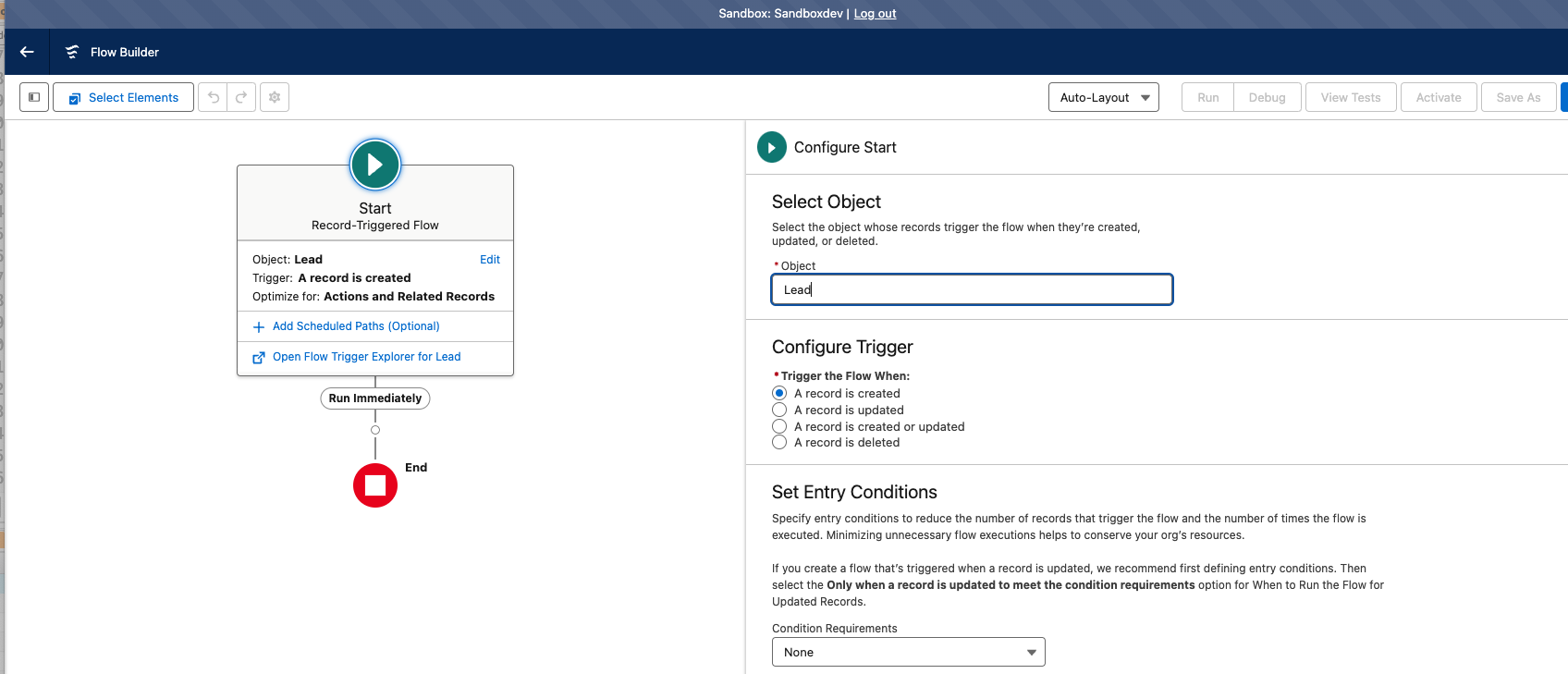The height and width of the screenshot is (674, 1568).
Task: Select 'A record is updated' radio option
Action: coord(779,410)
